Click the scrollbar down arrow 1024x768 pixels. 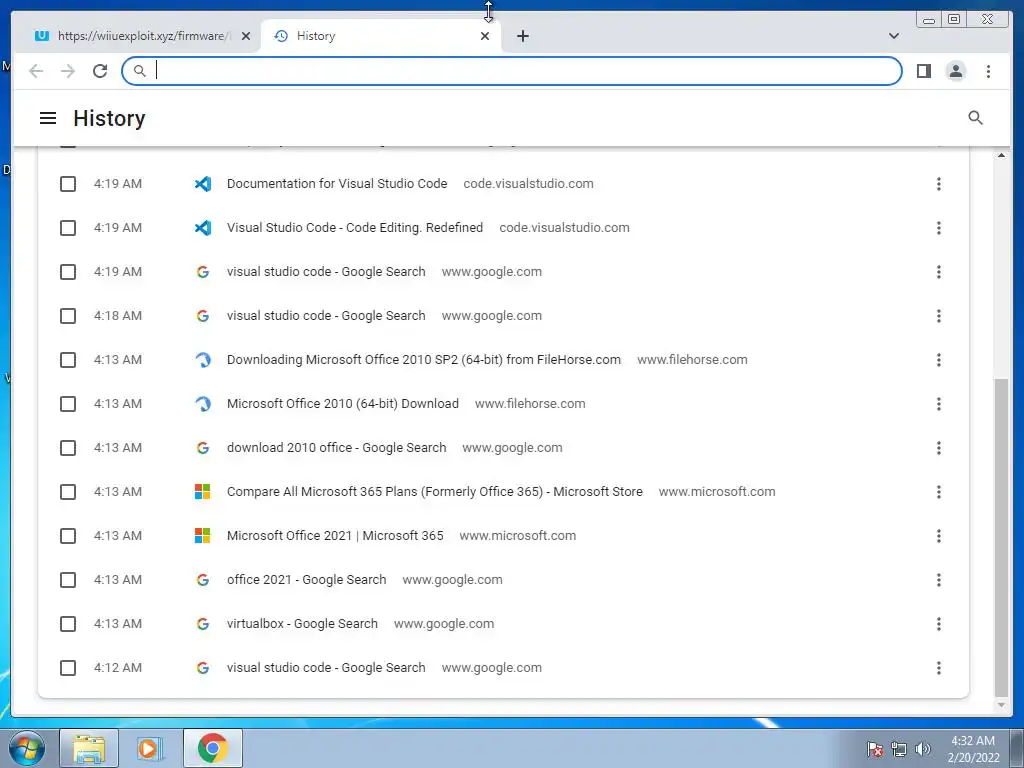[x=1001, y=705]
